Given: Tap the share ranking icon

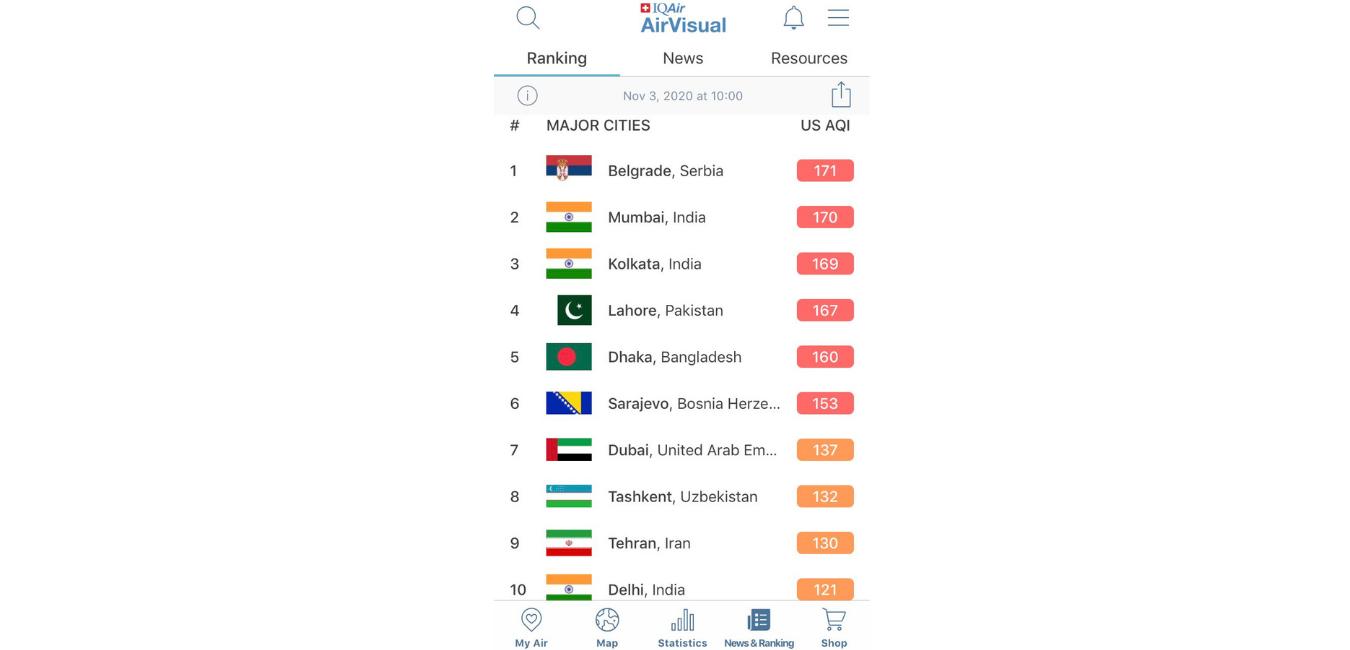Looking at the screenshot, I should (x=841, y=95).
